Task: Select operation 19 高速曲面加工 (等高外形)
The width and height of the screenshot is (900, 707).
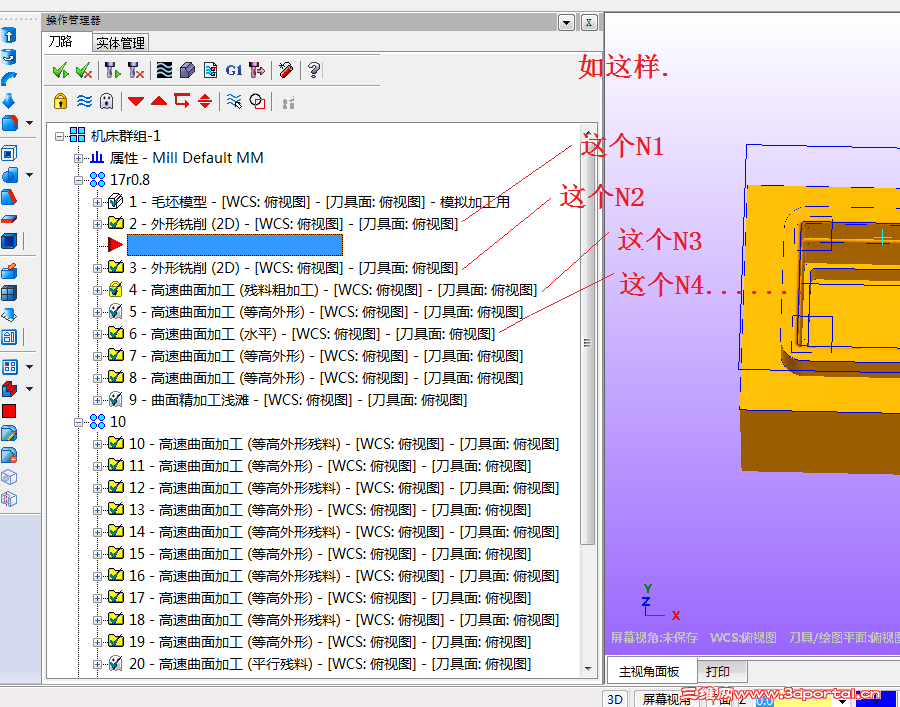Action: (330, 642)
